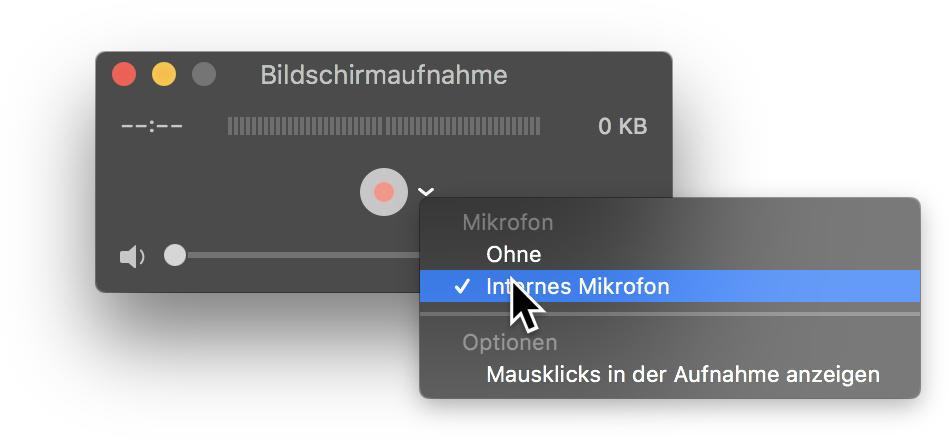Open options chevron beside the record button
This screenshot has width=949, height=440.
point(426,192)
